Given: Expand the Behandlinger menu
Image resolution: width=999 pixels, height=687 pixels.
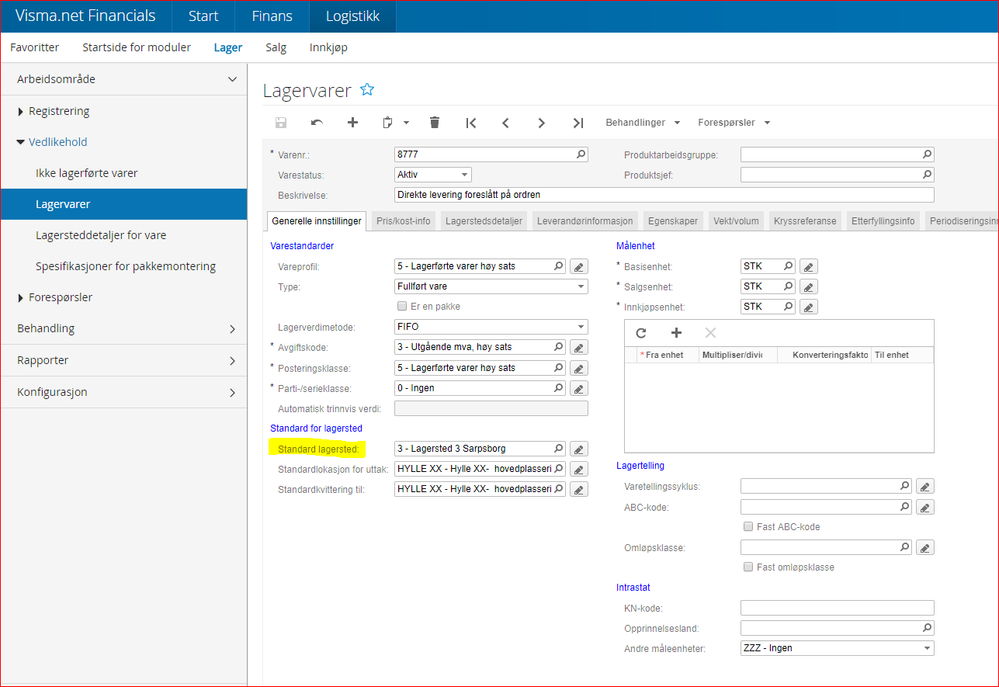Looking at the screenshot, I should point(643,123).
